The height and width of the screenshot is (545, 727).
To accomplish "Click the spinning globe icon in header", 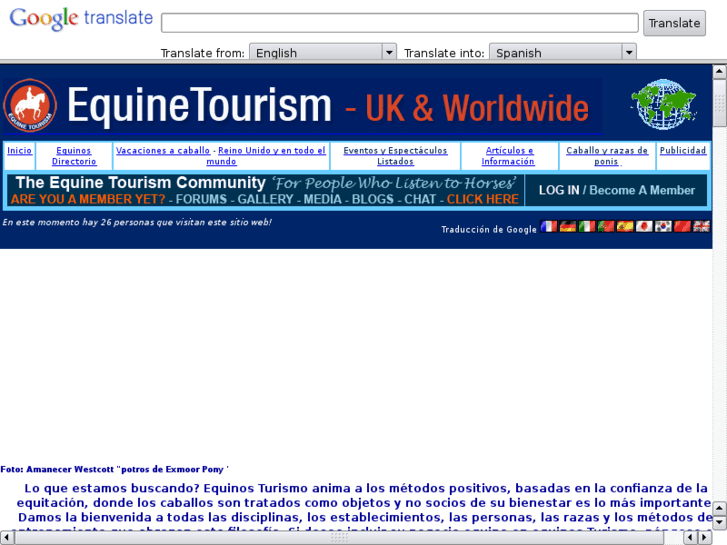I will (663, 104).
